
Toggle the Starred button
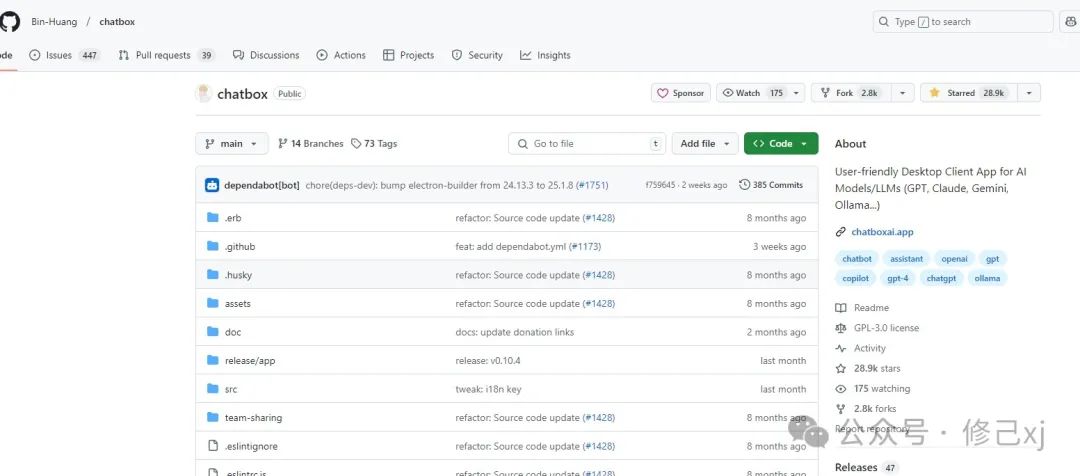pyautogui.click(x=968, y=93)
